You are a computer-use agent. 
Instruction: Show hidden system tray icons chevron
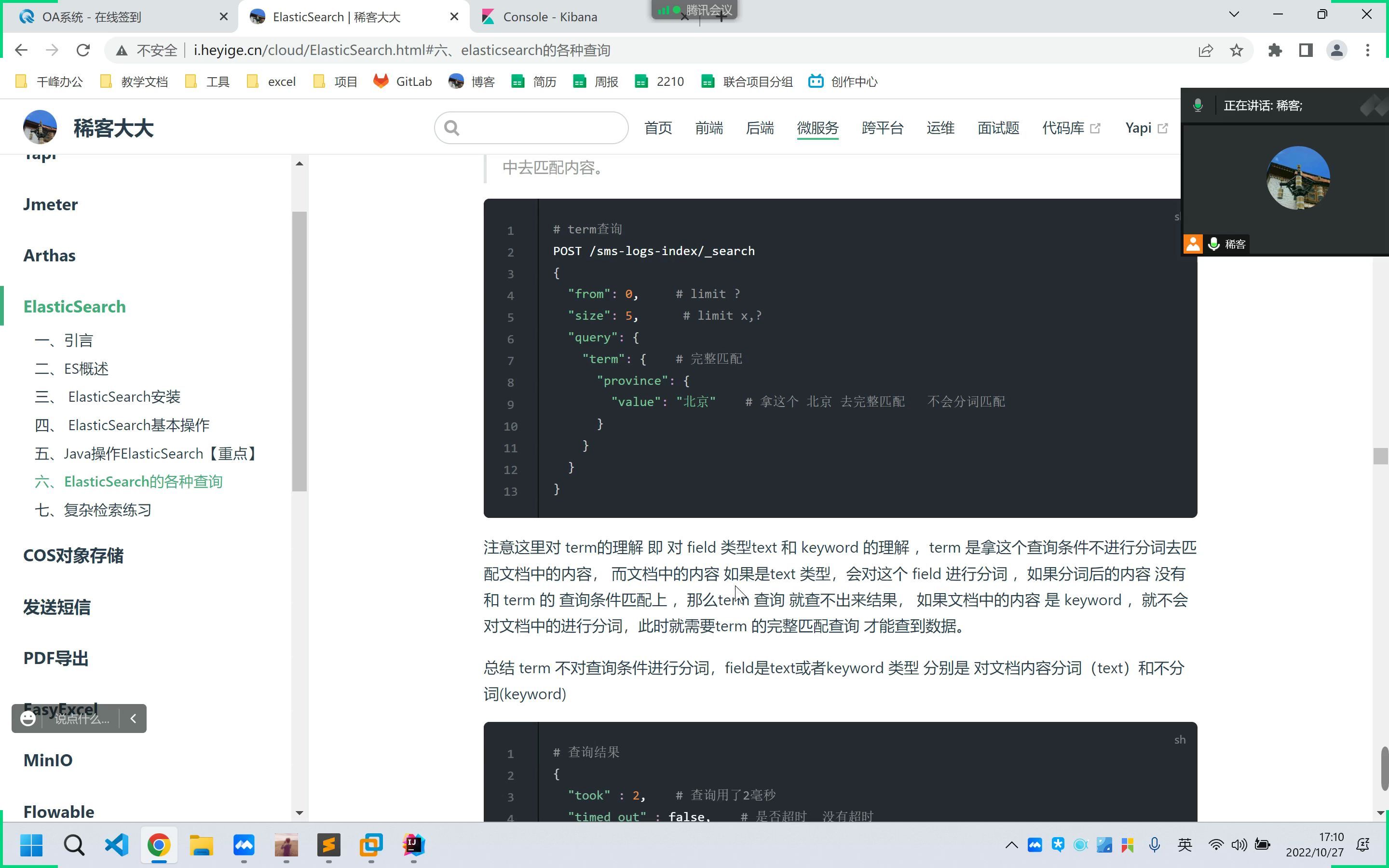tap(1011, 844)
